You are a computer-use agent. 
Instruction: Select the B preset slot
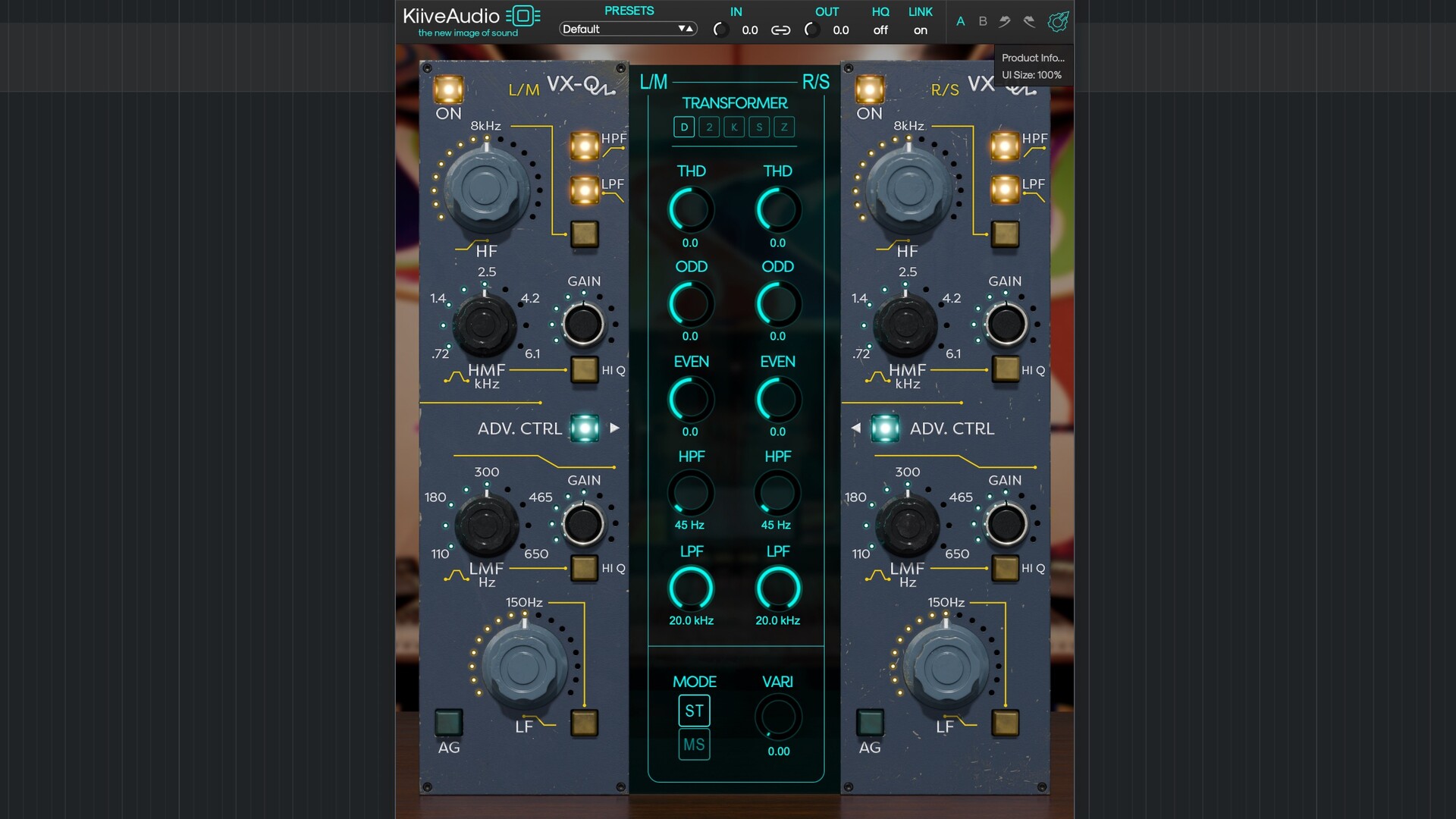[x=983, y=21]
